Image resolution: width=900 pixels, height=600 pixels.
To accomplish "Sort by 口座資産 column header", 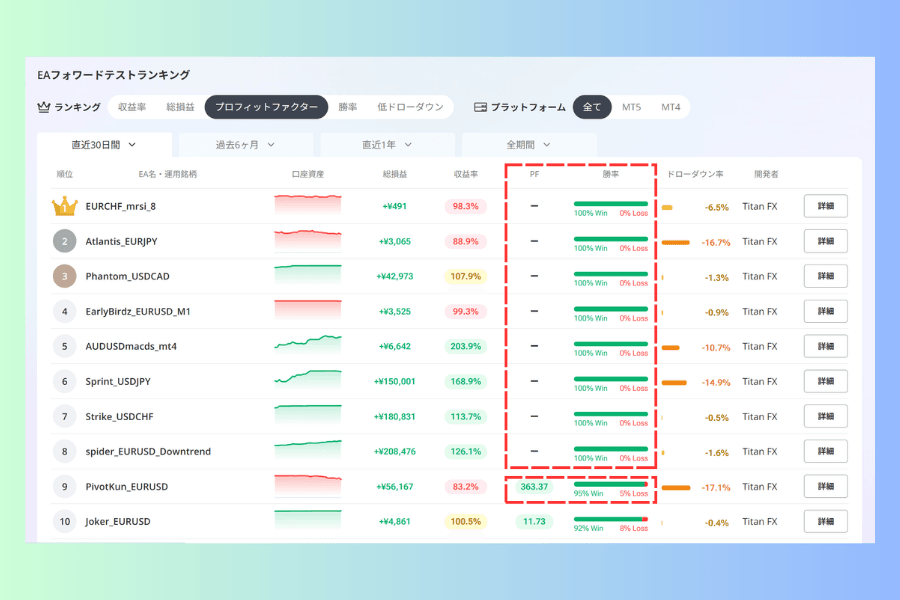I will (308, 174).
